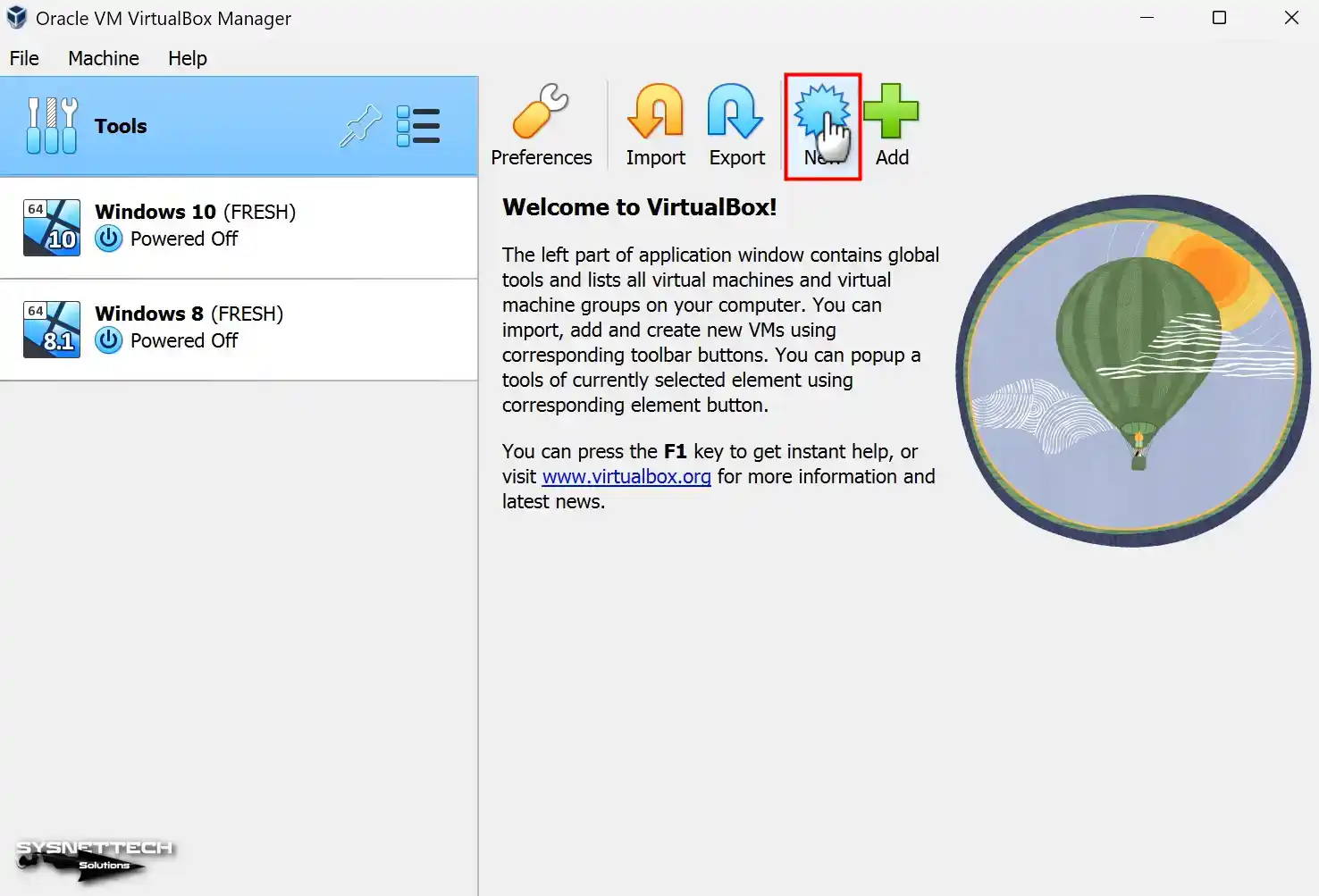
Task: Click Windows 8 power state icon
Action: click(109, 340)
